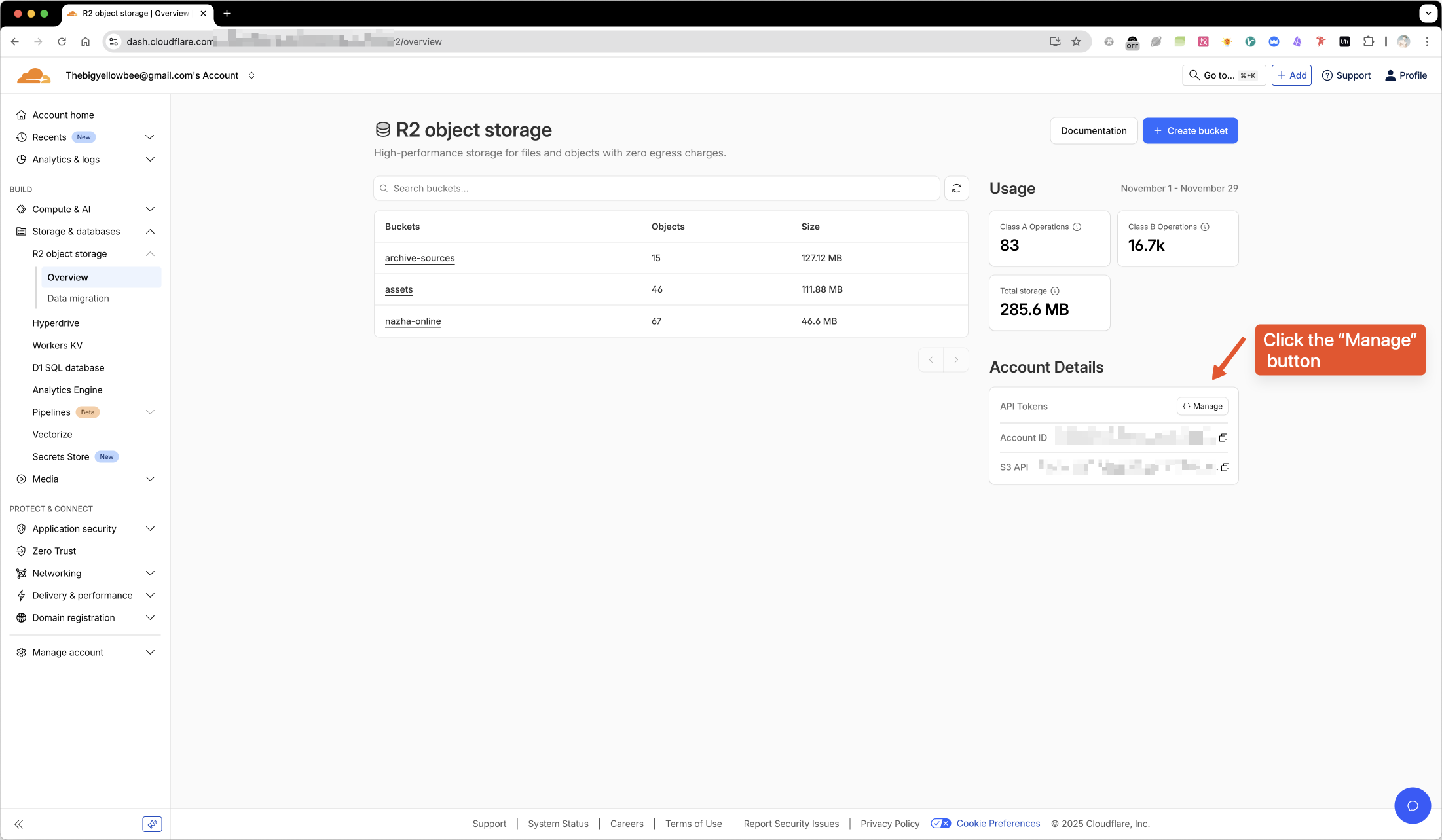Image resolution: width=1442 pixels, height=840 pixels.
Task: Open the chat help bubble
Action: 1412,805
